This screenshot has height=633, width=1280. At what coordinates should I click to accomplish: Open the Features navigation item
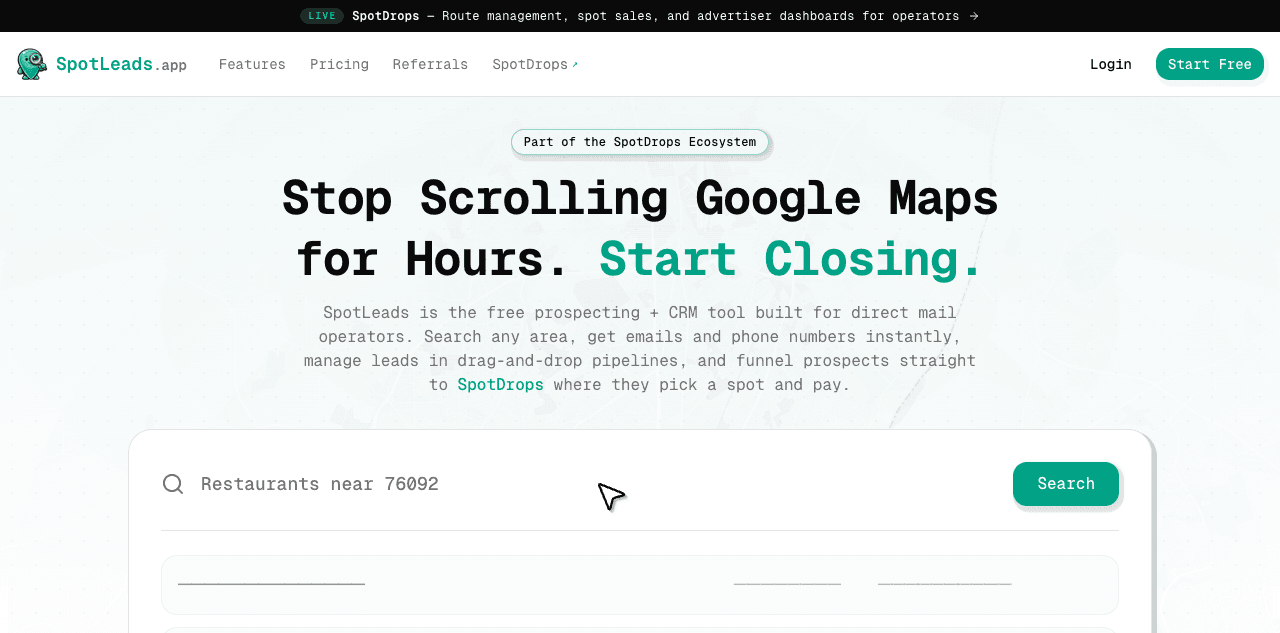(252, 64)
